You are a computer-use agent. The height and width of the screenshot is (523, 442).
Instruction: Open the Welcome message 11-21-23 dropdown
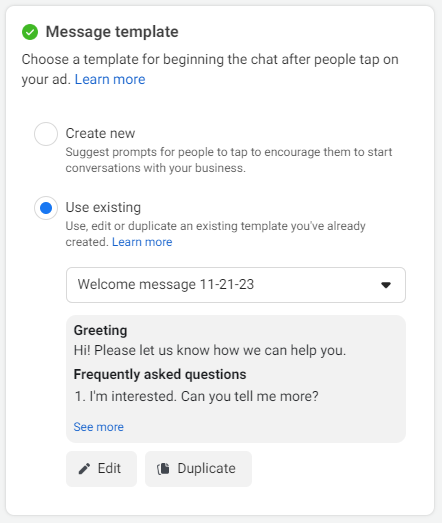click(236, 285)
